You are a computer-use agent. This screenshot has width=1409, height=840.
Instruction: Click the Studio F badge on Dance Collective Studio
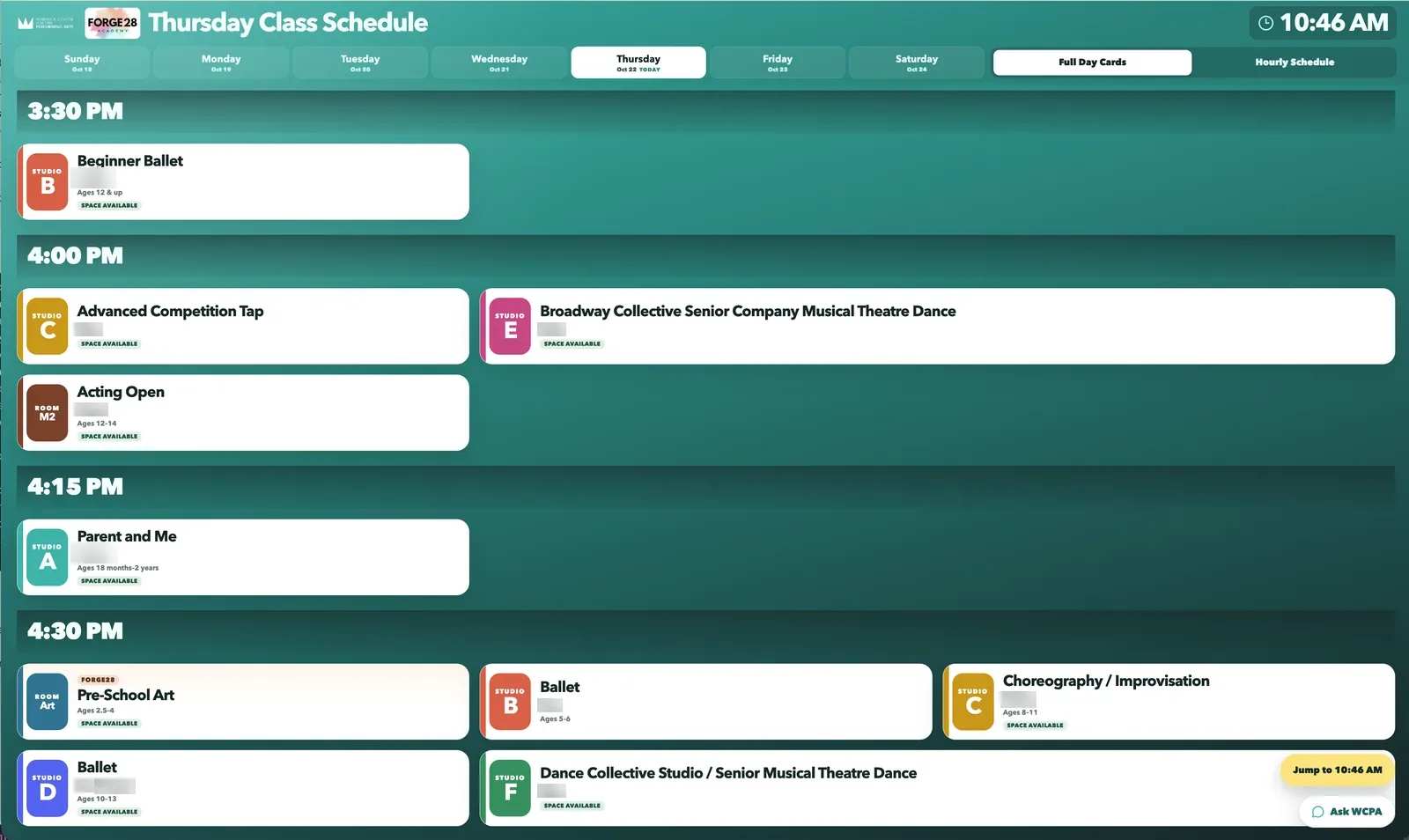tap(510, 788)
